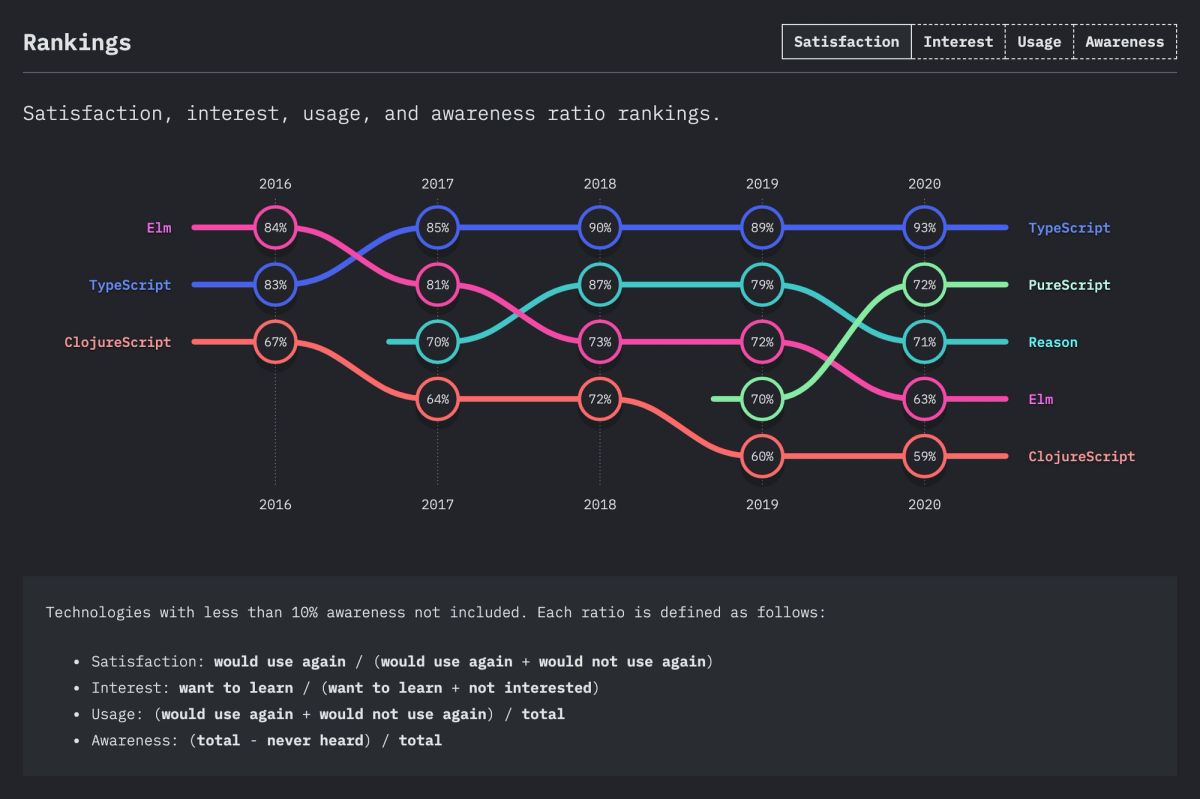Click Elm's 72% node in 2019

click(762, 342)
